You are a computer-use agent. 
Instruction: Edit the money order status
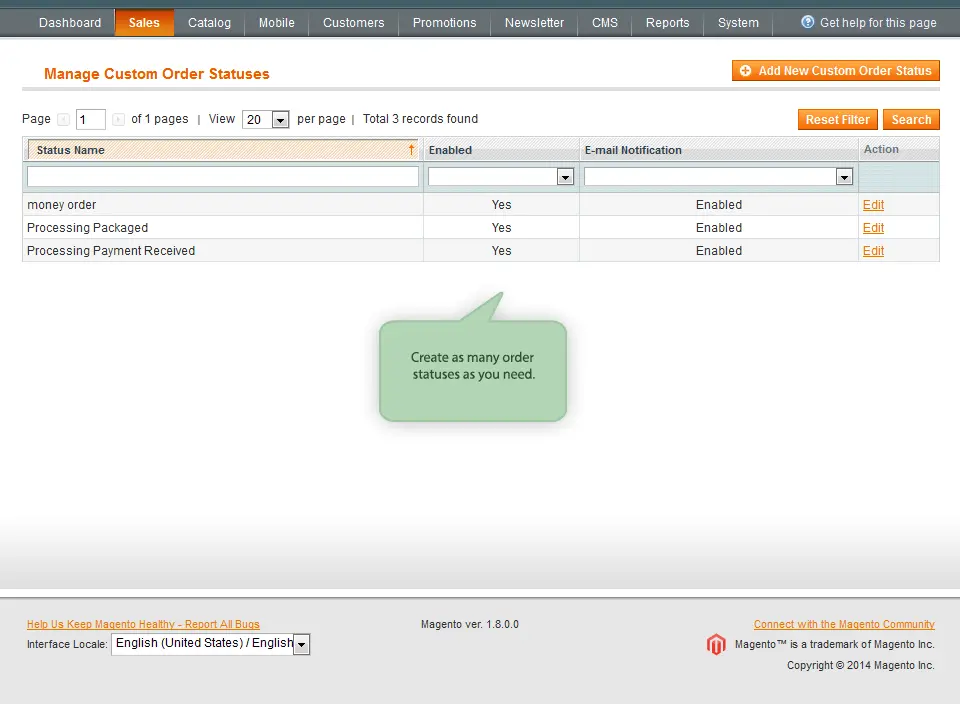[872, 204]
